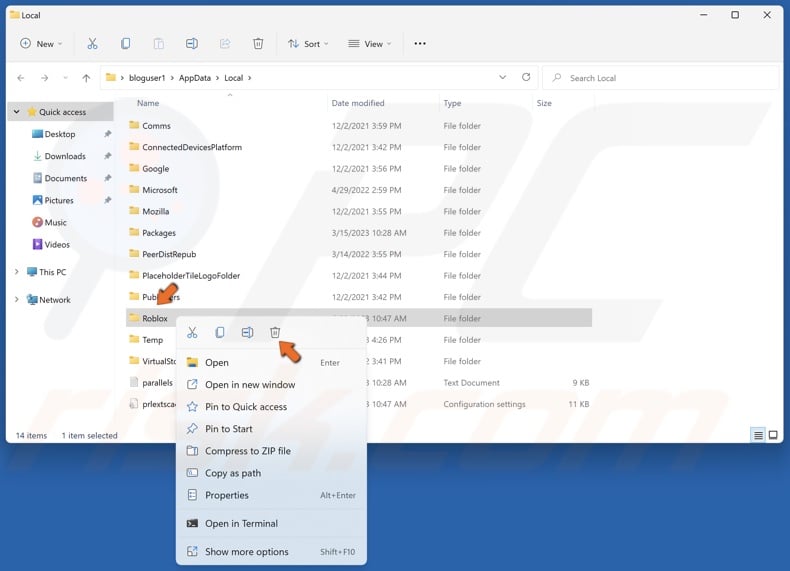Go back with the back arrow
This screenshot has height=571, width=790.
tap(21, 78)
